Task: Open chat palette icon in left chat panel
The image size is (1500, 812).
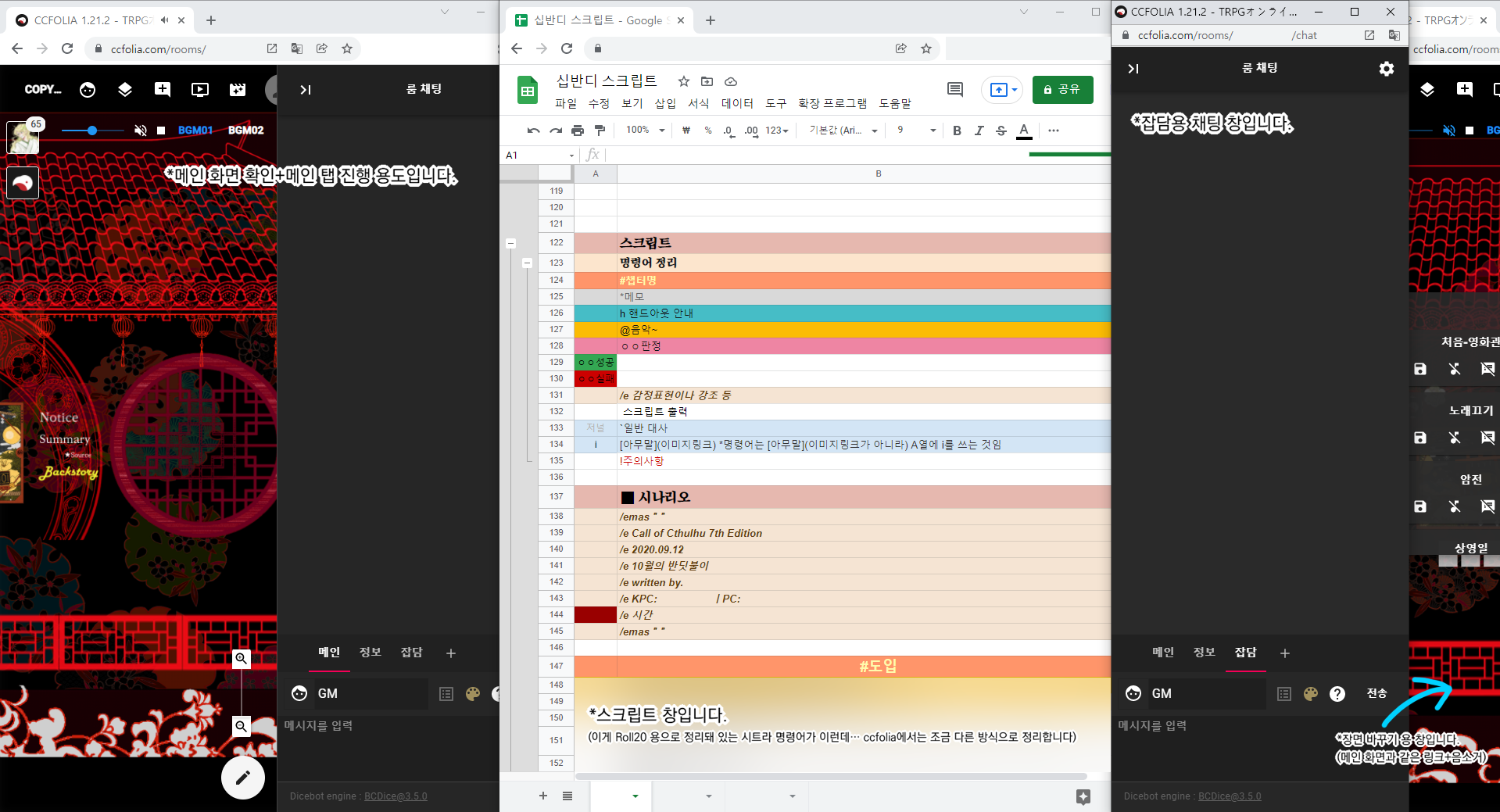Action: coord(446,694)
